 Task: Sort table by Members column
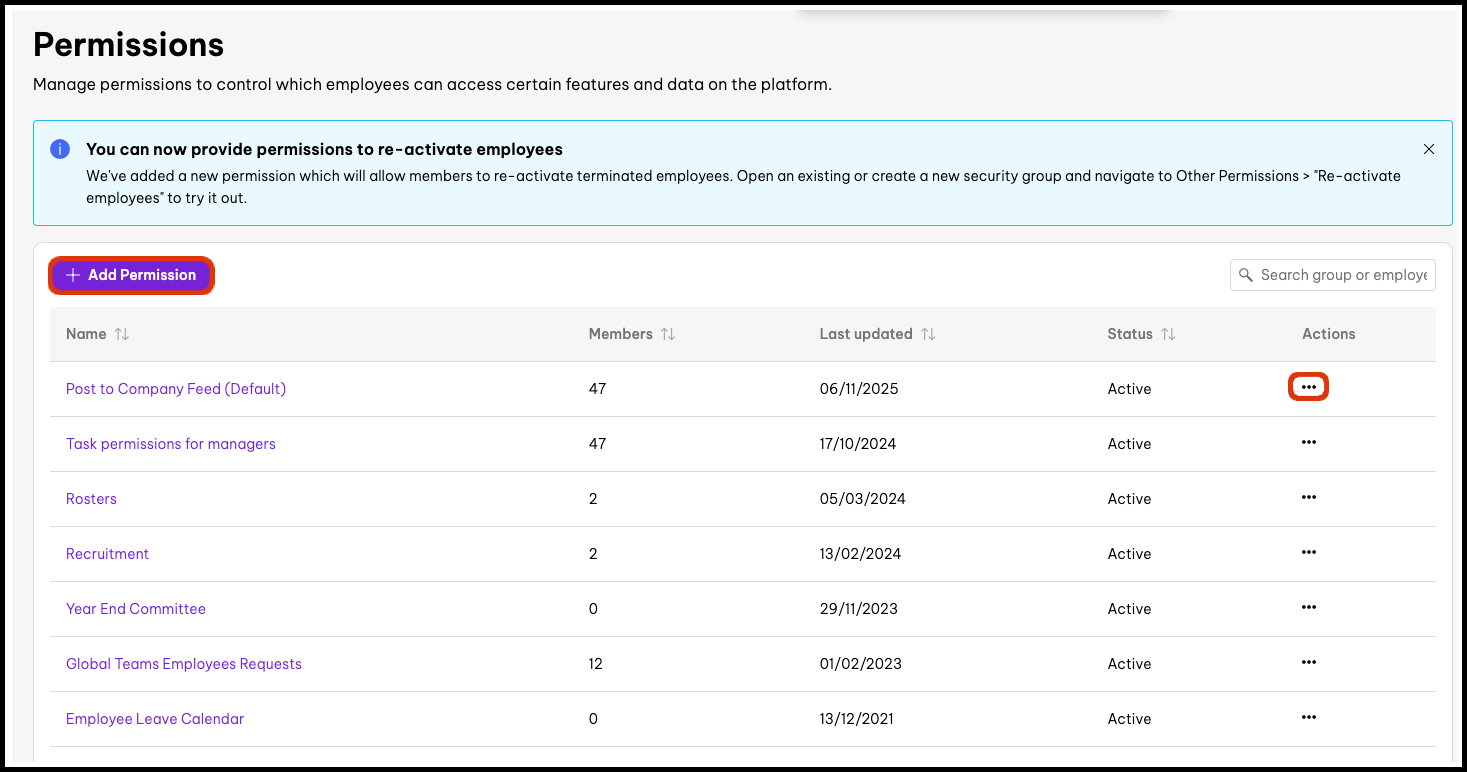(668, 334)
